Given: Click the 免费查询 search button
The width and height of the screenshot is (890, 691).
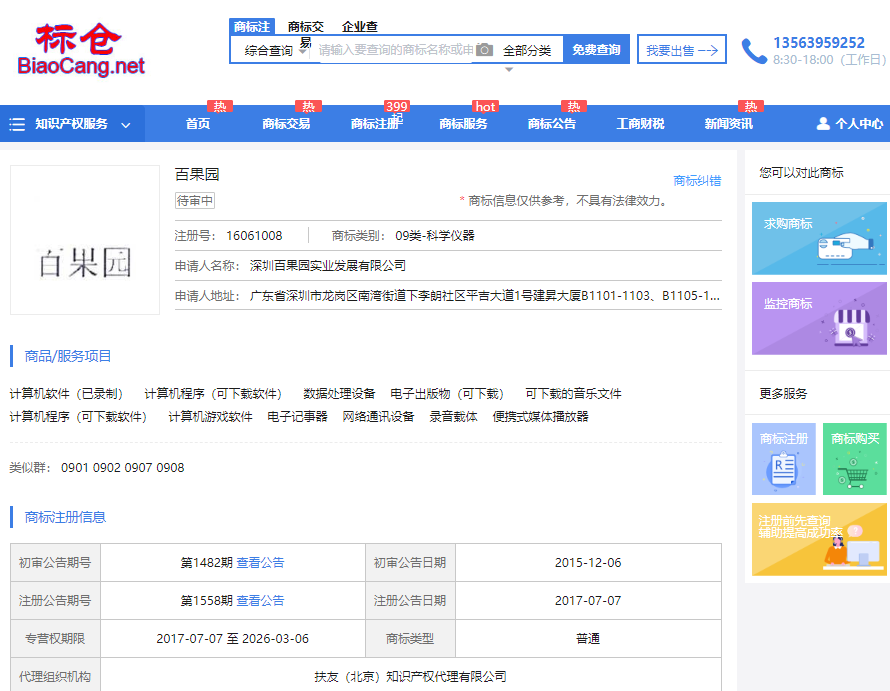Looking at the screenshot, I should point(596,50).
